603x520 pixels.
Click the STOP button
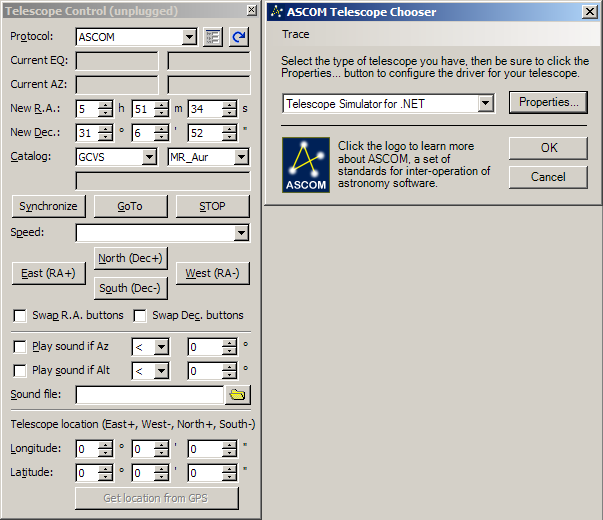[213, 206]
